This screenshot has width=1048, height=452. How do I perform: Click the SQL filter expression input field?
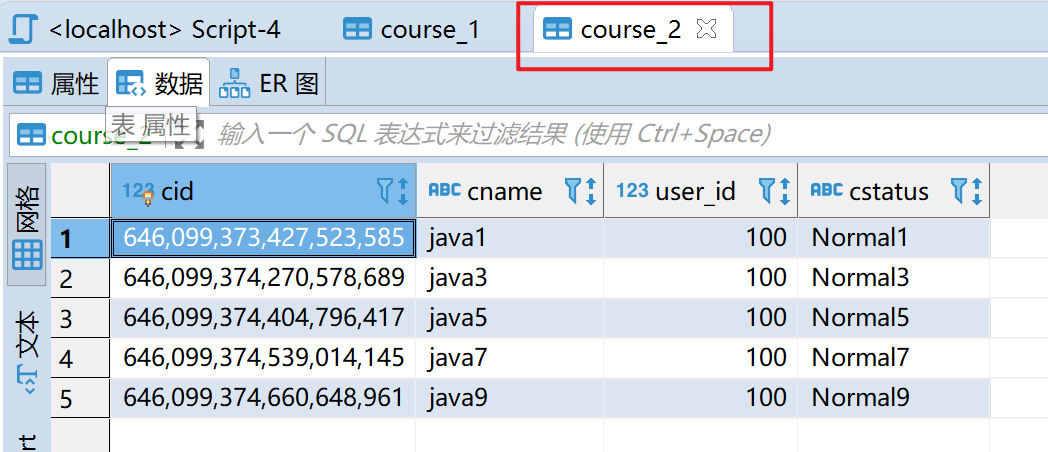pyautogui.click(x=600, y=134)
